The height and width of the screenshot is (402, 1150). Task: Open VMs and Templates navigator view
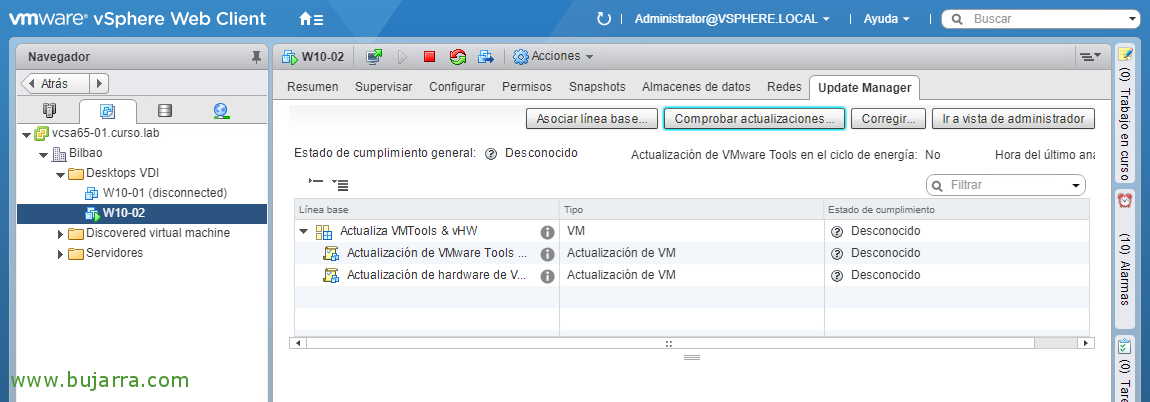click(107, 111)
